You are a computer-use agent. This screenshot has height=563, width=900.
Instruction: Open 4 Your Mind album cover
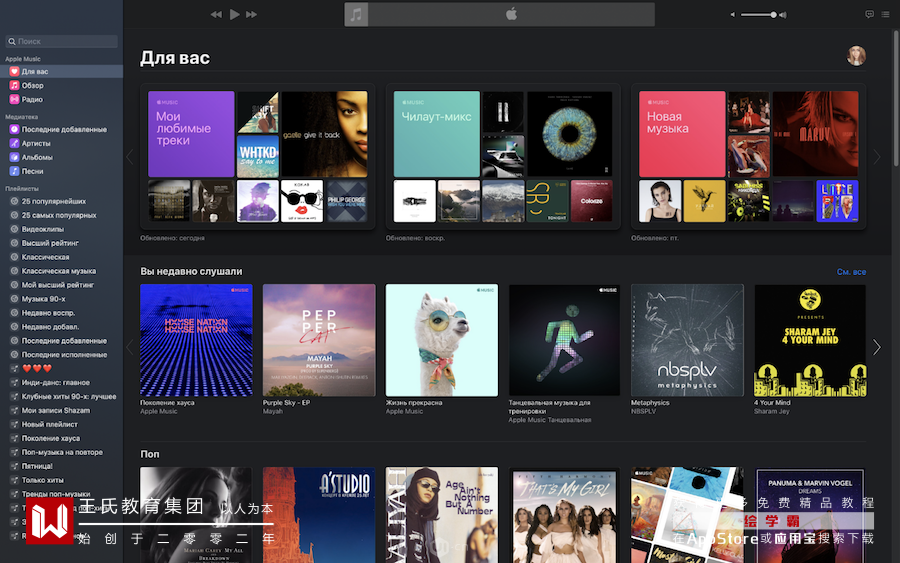[810, 340]
